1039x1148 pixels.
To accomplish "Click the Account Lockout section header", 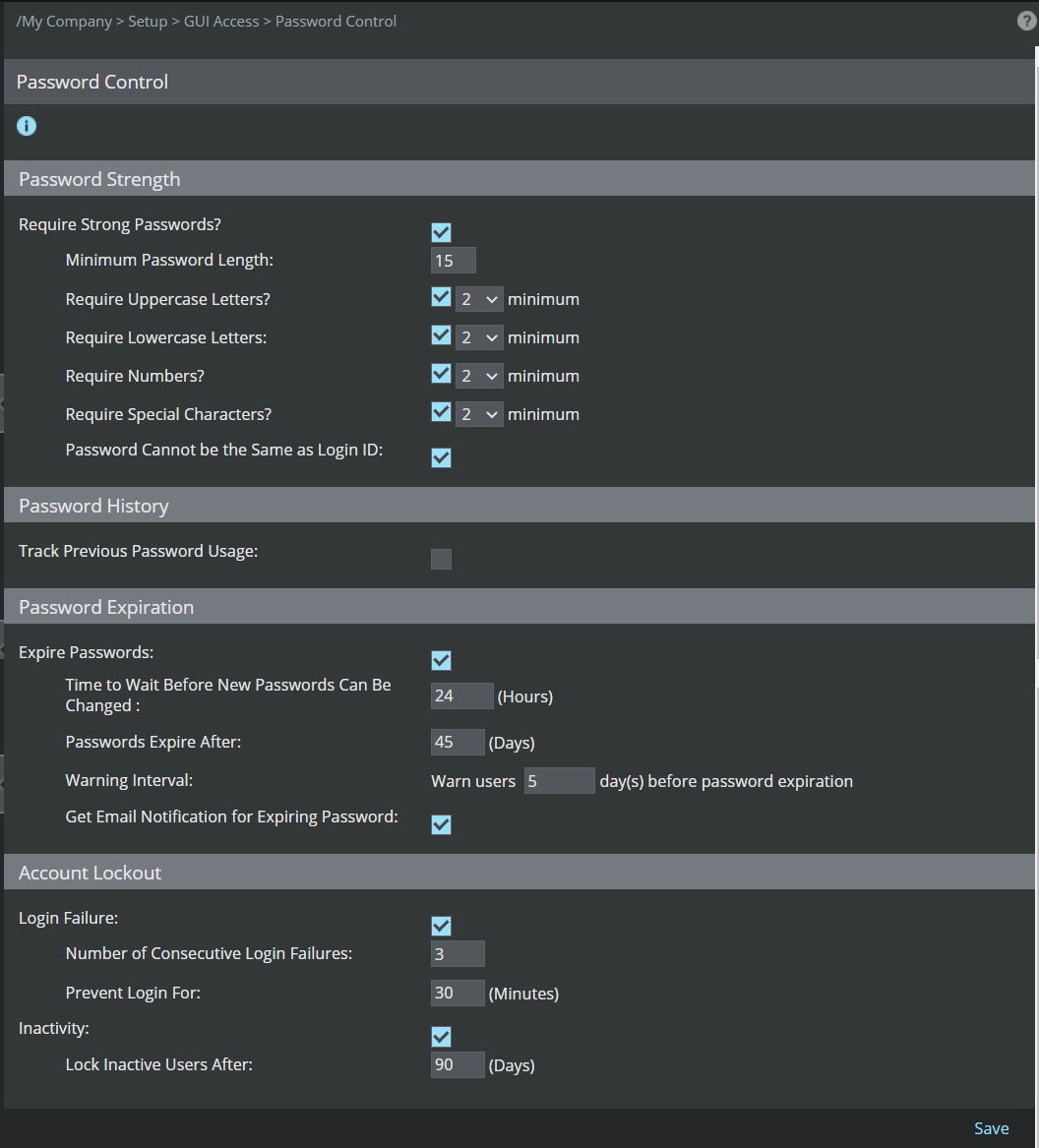I will click(x=519, y=872).
